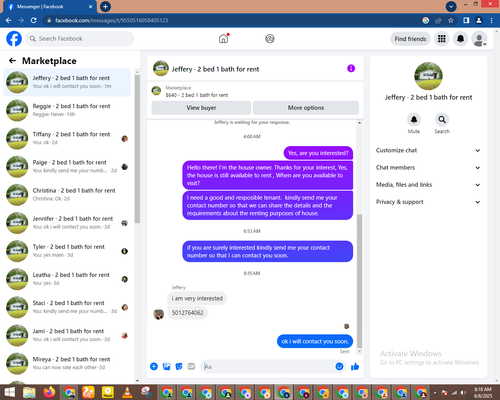Attach a photo file in composer
Screen dimensions: 500x400
tap(166, 366)
